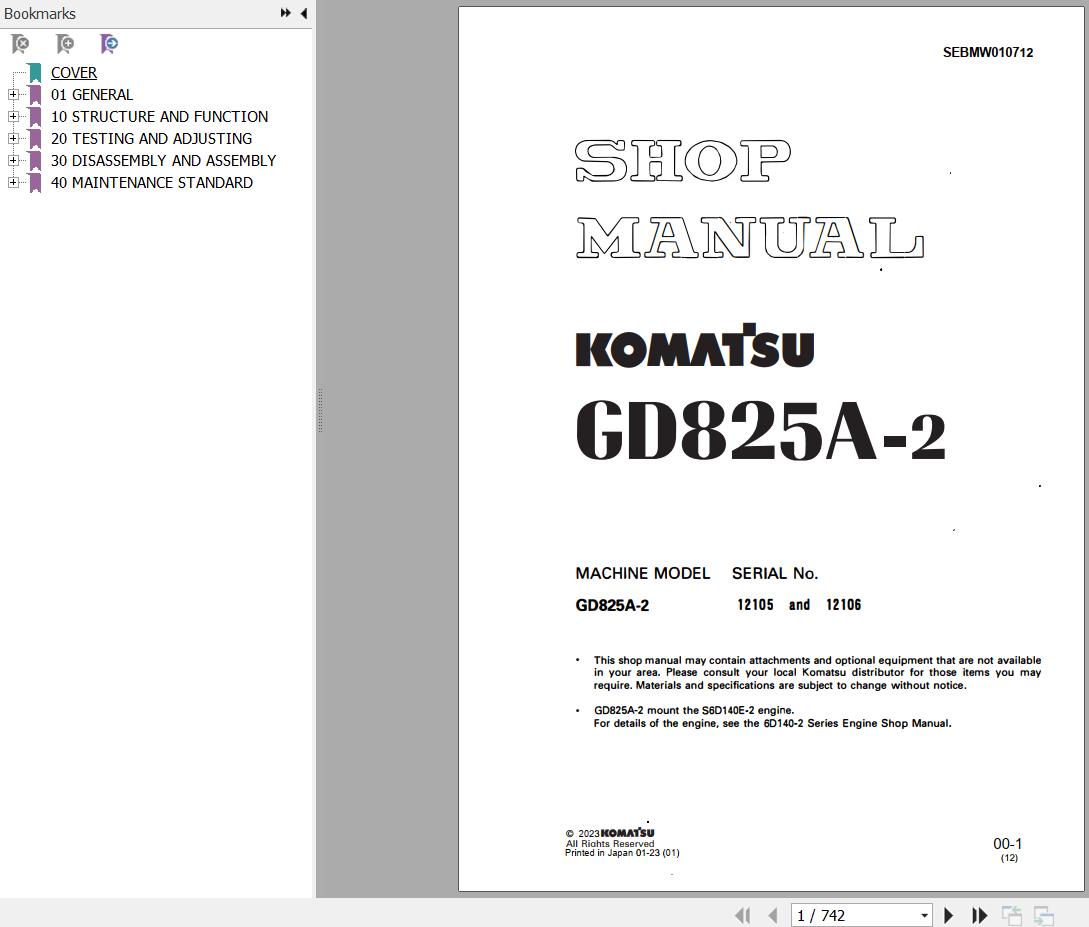The height and width of the screenshot is (927, 1089).
Task: Select the 30 DISASSEMBLY AND ASSEMBLY label
Action: (x=163, y=160)
